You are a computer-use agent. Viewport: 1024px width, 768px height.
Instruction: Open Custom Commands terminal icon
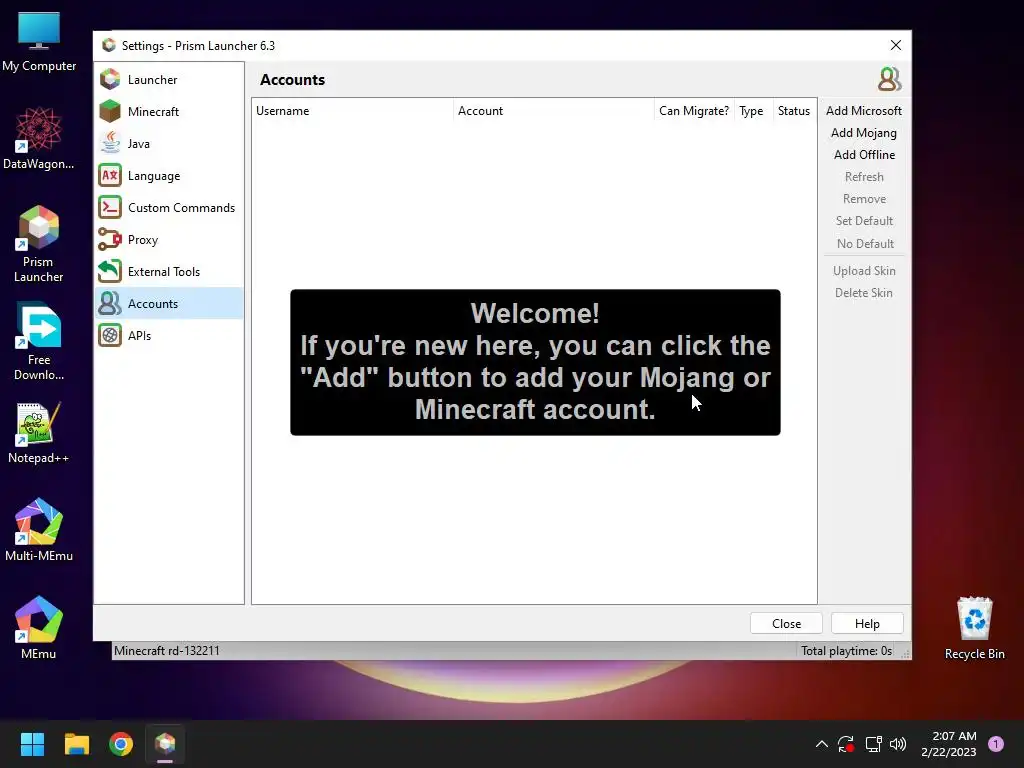coord(110,208)
